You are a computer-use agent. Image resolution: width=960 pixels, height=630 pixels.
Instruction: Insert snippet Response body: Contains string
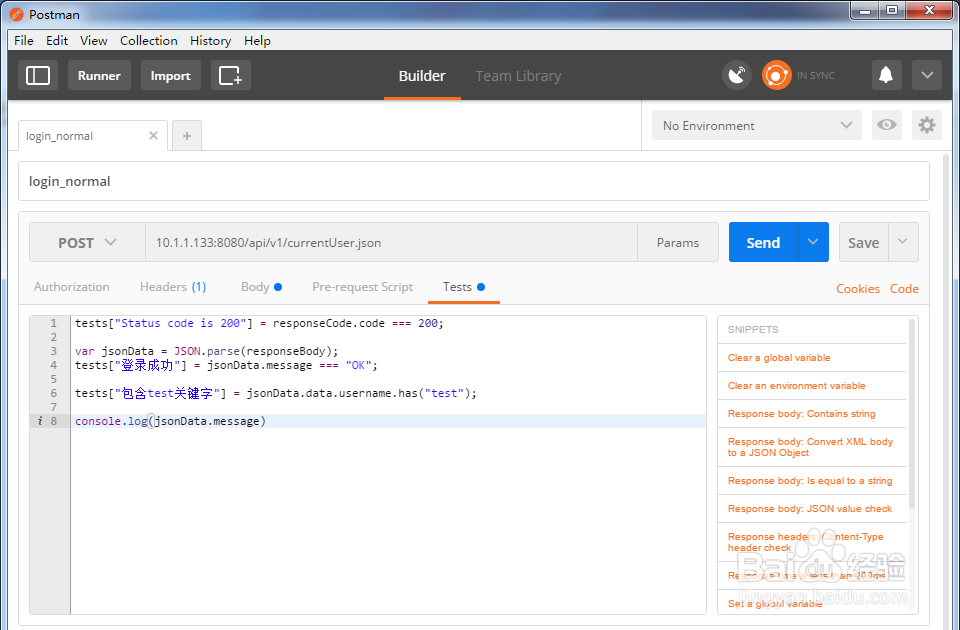tap(801, 414)
